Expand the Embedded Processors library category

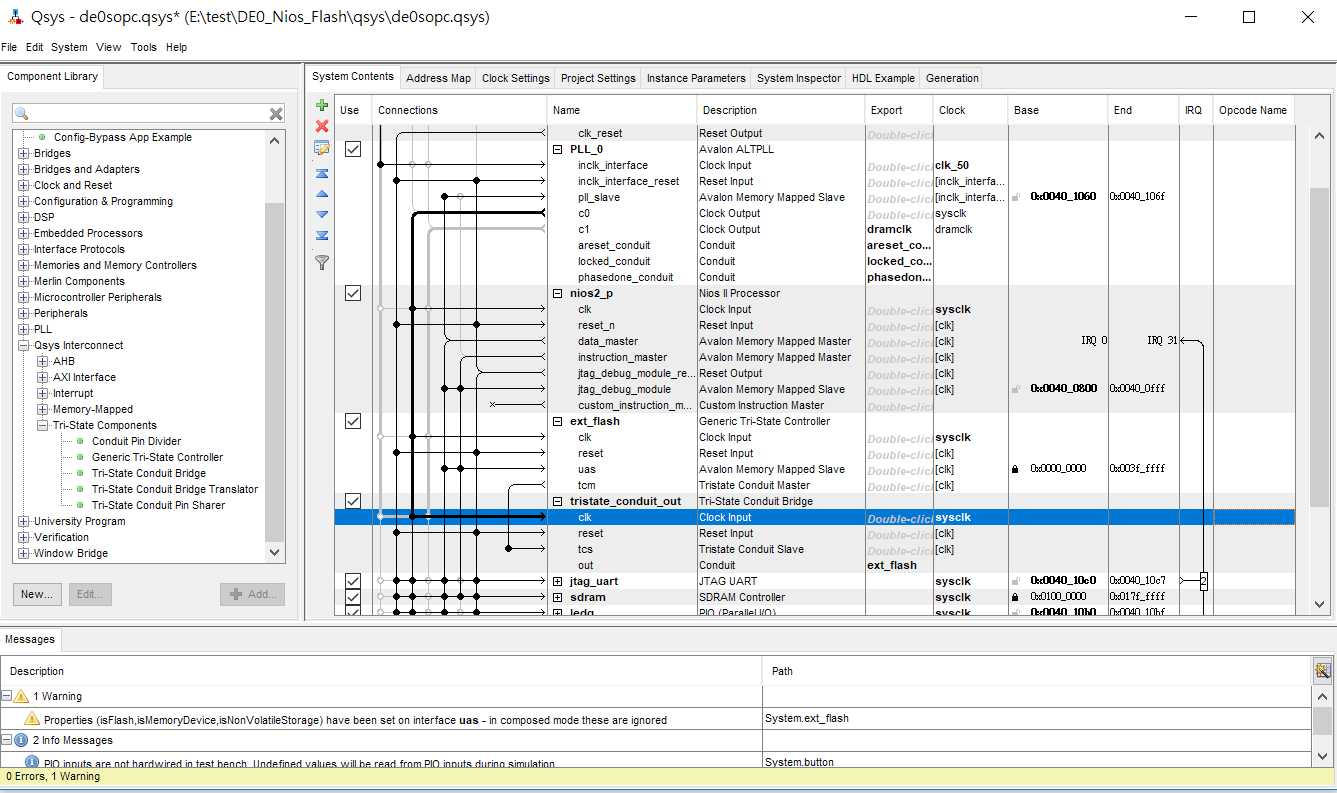24,233
